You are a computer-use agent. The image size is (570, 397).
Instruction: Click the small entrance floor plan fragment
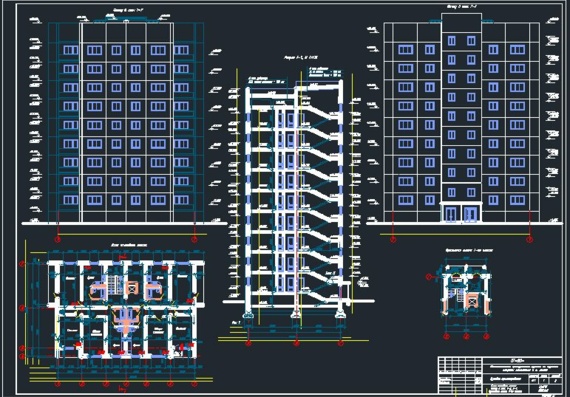466,294
